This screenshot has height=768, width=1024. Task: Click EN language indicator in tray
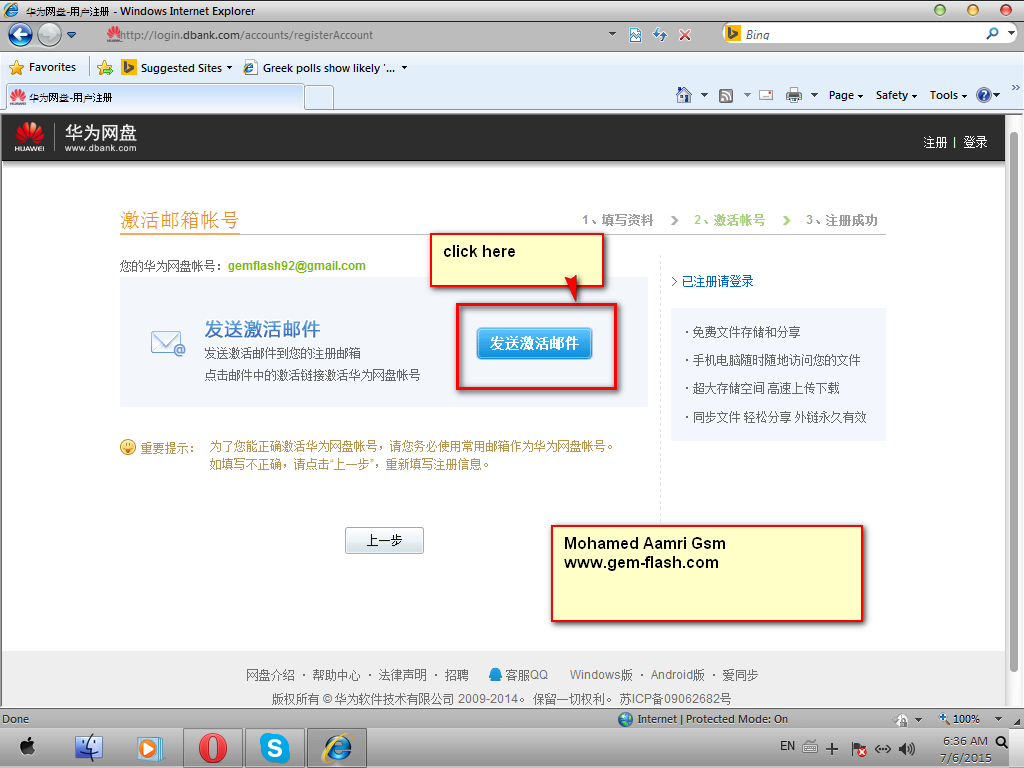(x=788, y=746)
